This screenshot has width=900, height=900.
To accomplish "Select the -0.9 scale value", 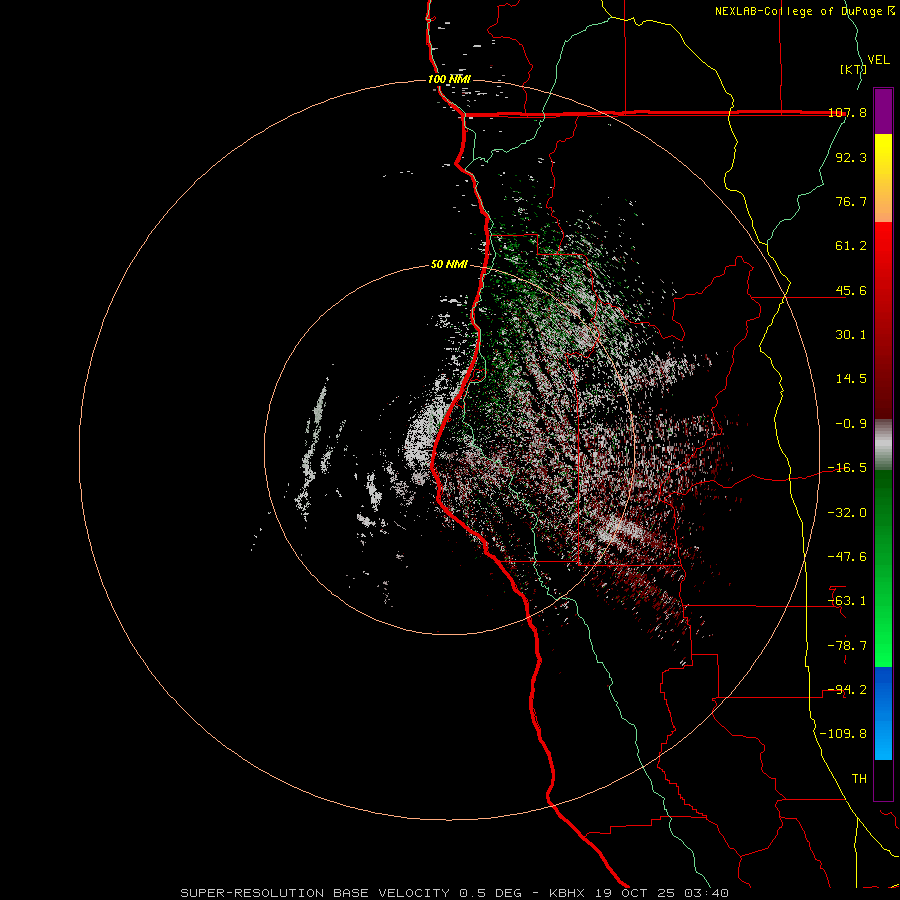I will point(851,424).
